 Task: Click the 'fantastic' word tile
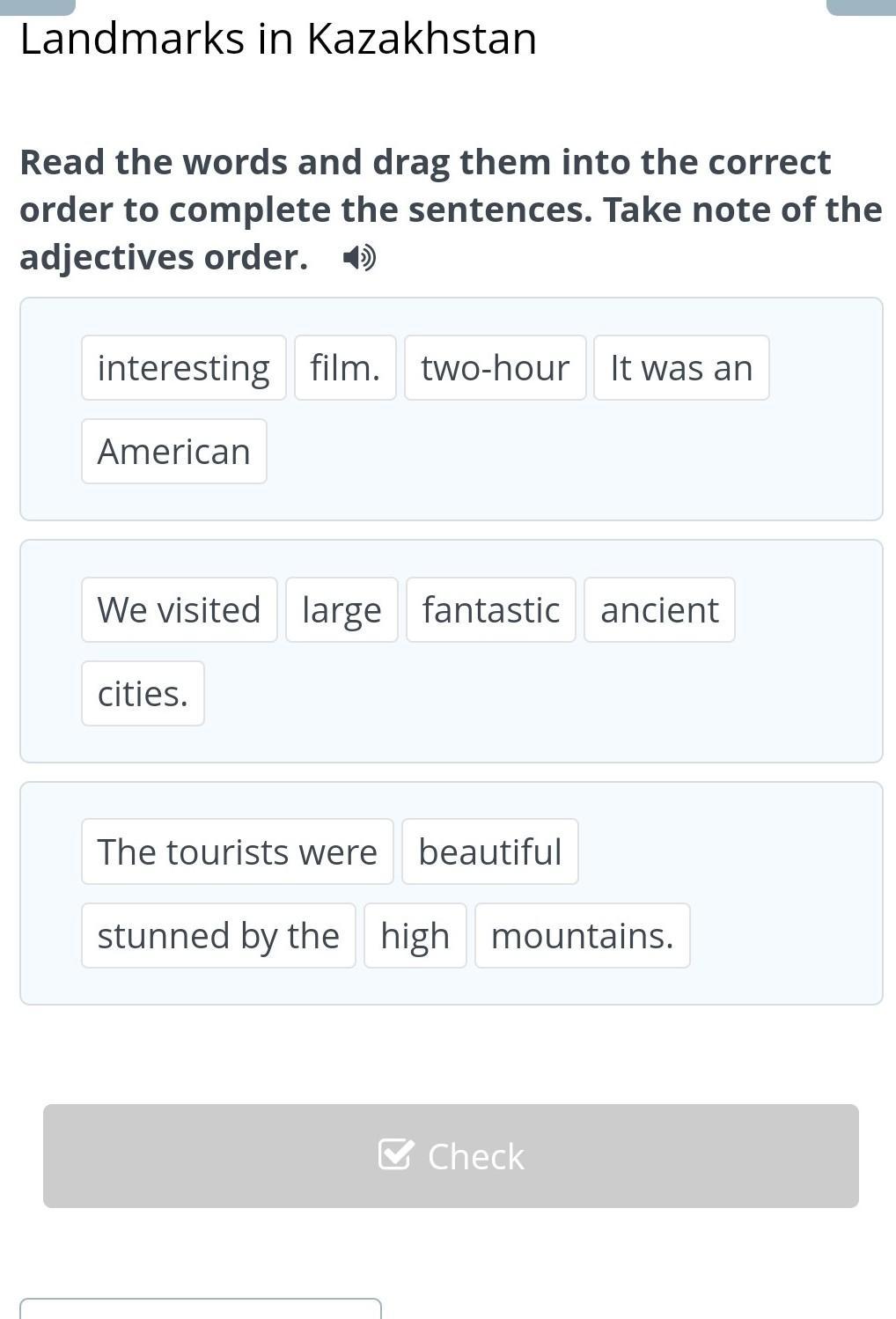(490, 610)
